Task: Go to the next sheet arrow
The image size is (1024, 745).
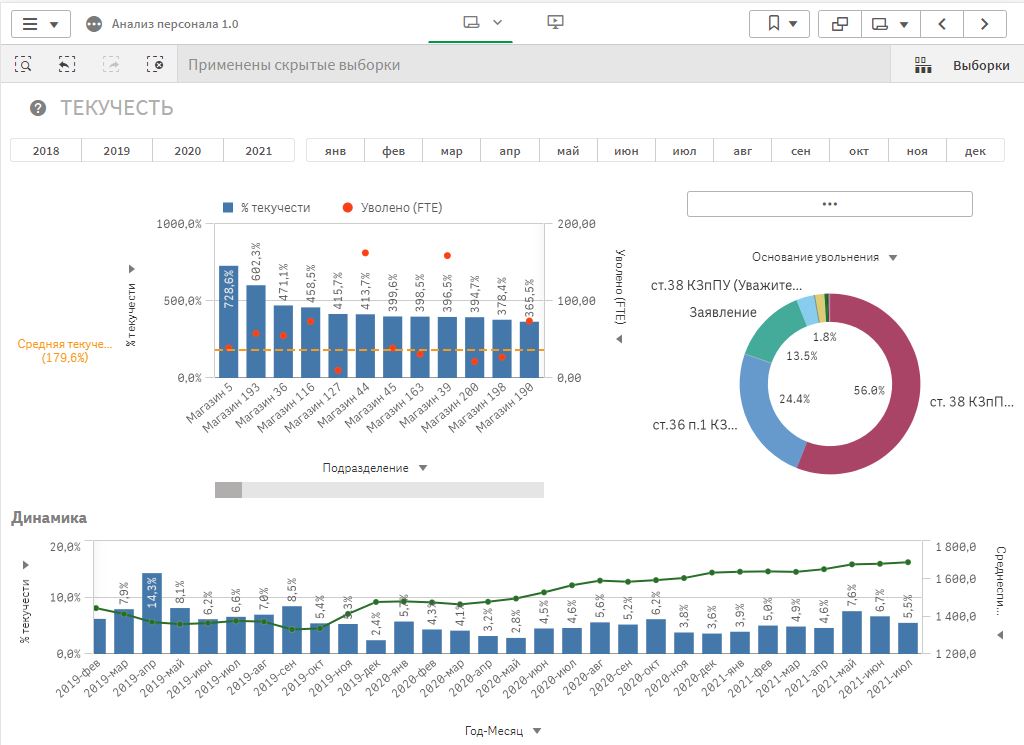Action: point(985,24)
